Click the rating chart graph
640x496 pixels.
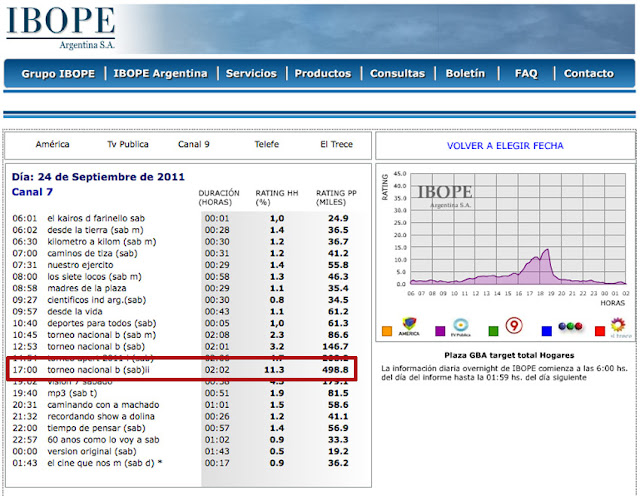click(518, 229)
